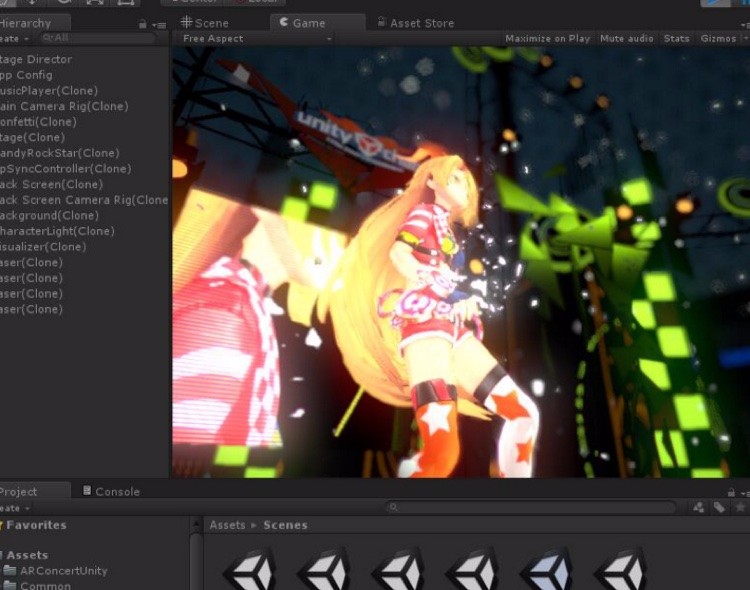Switch to the Console tab

click(x=111, y=491)
